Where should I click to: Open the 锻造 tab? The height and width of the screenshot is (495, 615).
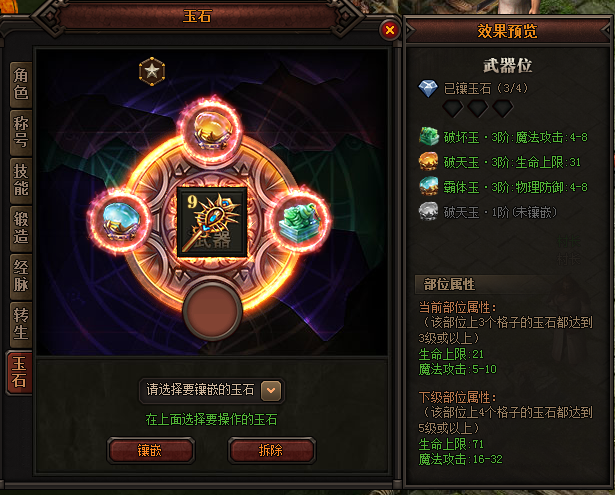click(x=21, y=228)
